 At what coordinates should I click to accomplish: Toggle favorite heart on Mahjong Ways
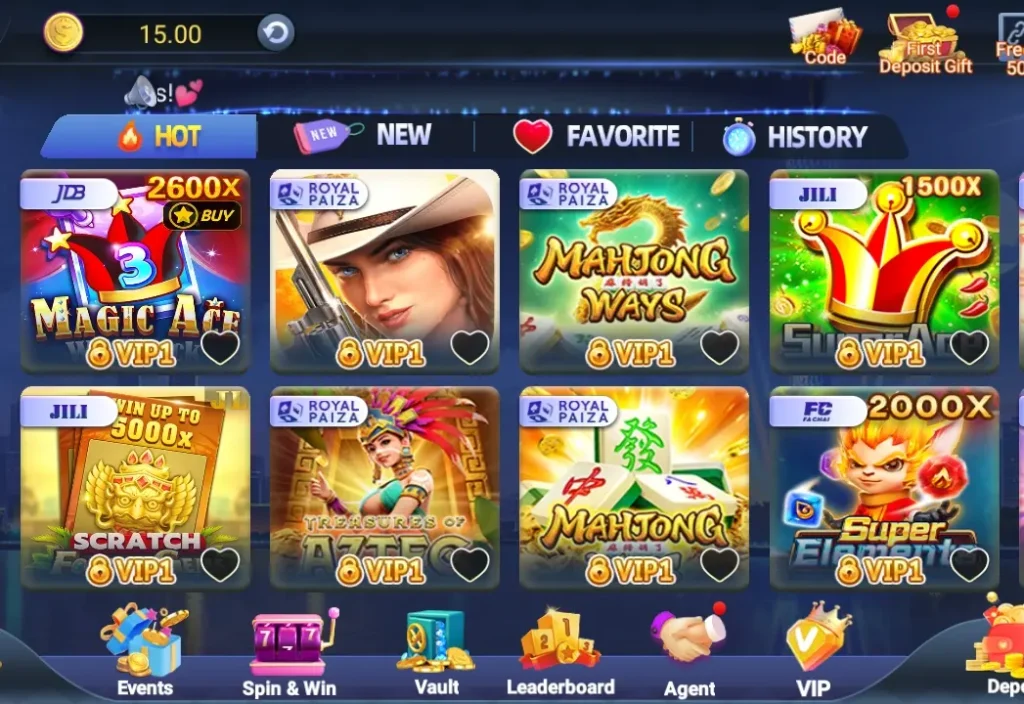tap(720, 347)
